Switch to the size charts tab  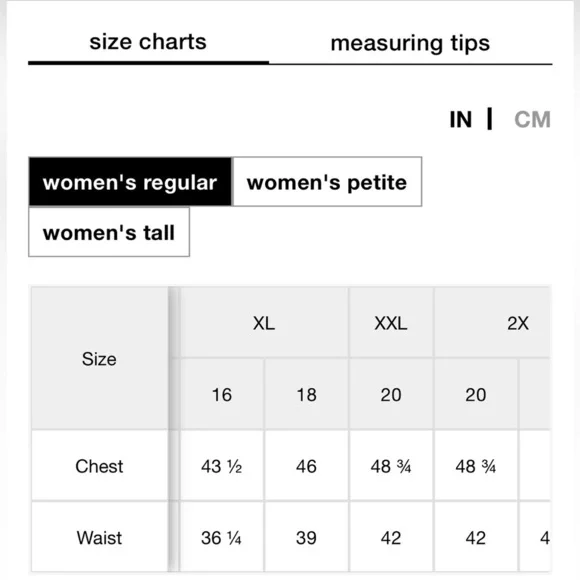coord(148,42)
